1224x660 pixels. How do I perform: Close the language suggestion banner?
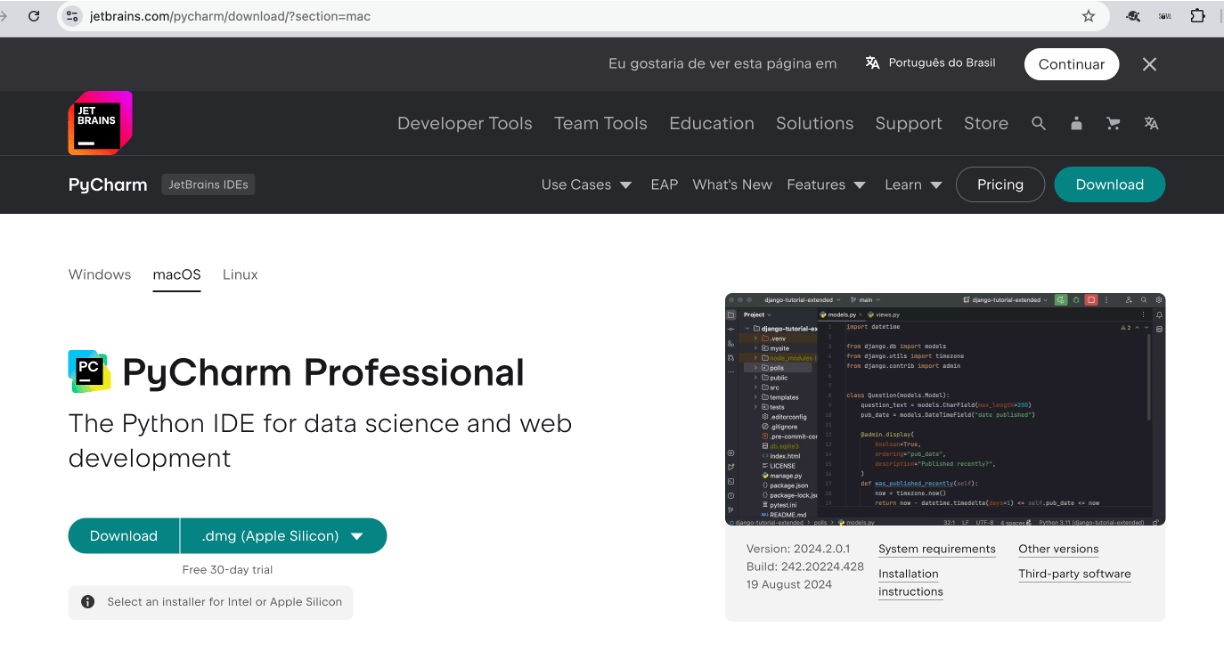click(1149, 64)
